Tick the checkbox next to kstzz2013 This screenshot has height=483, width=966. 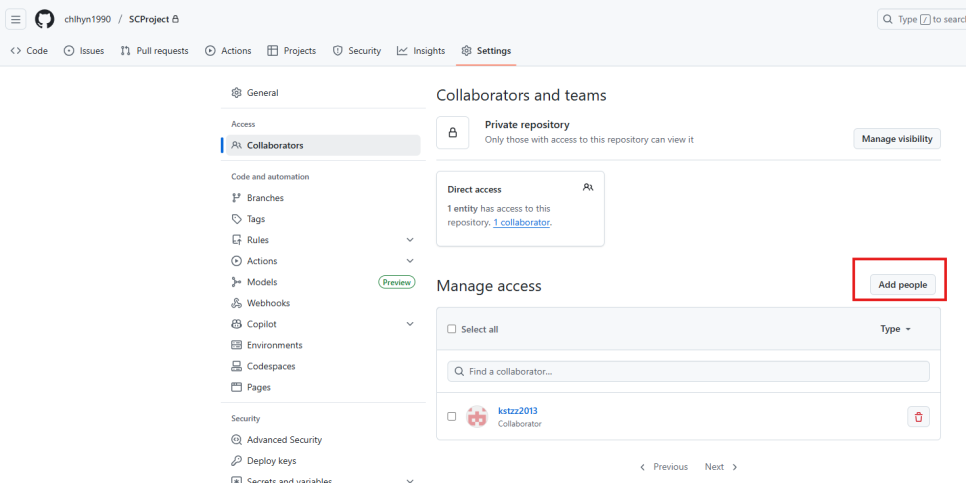coord(452,416)
